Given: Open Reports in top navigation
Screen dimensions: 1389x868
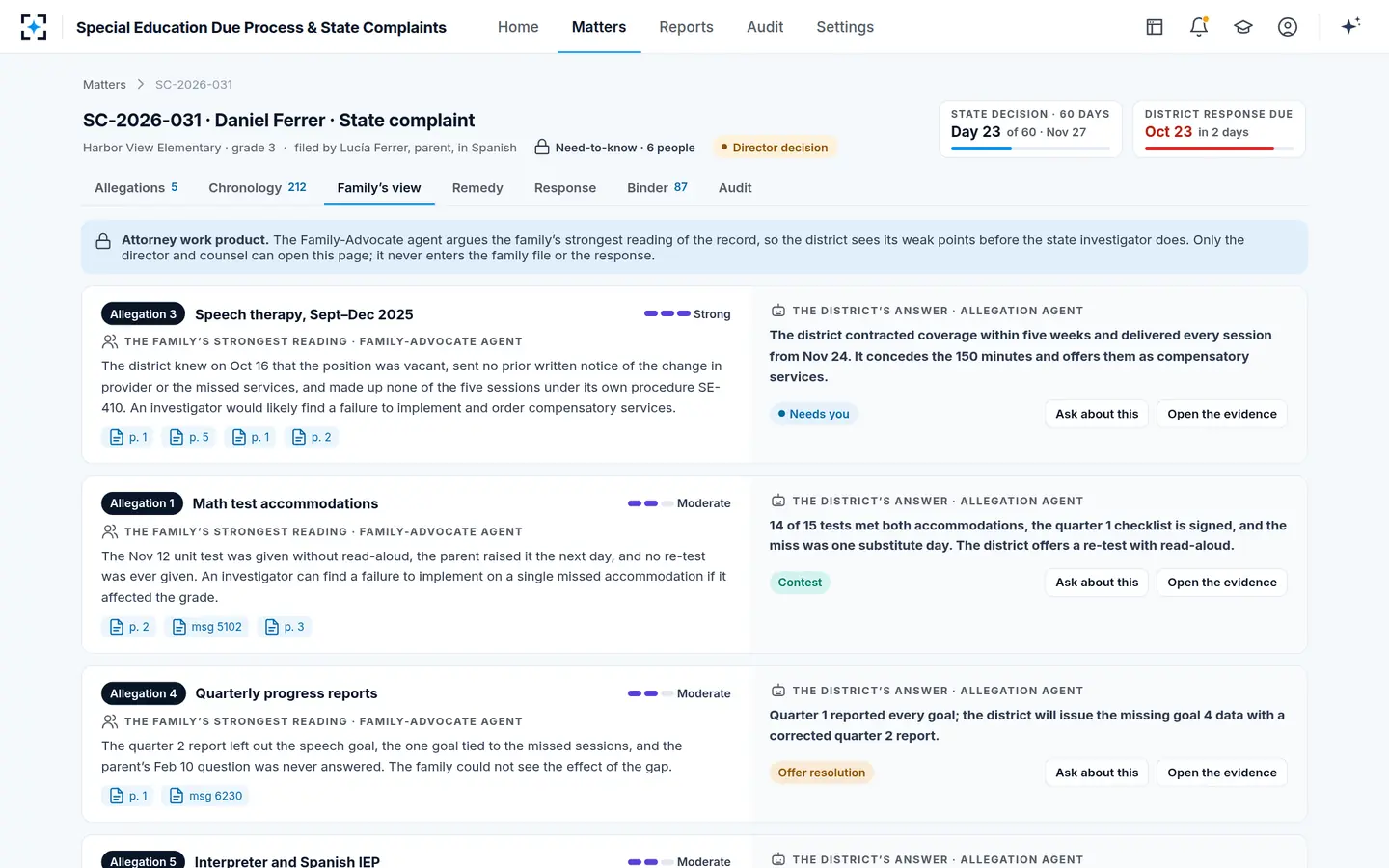Looking at the screenshot, I should pos(686,27).
